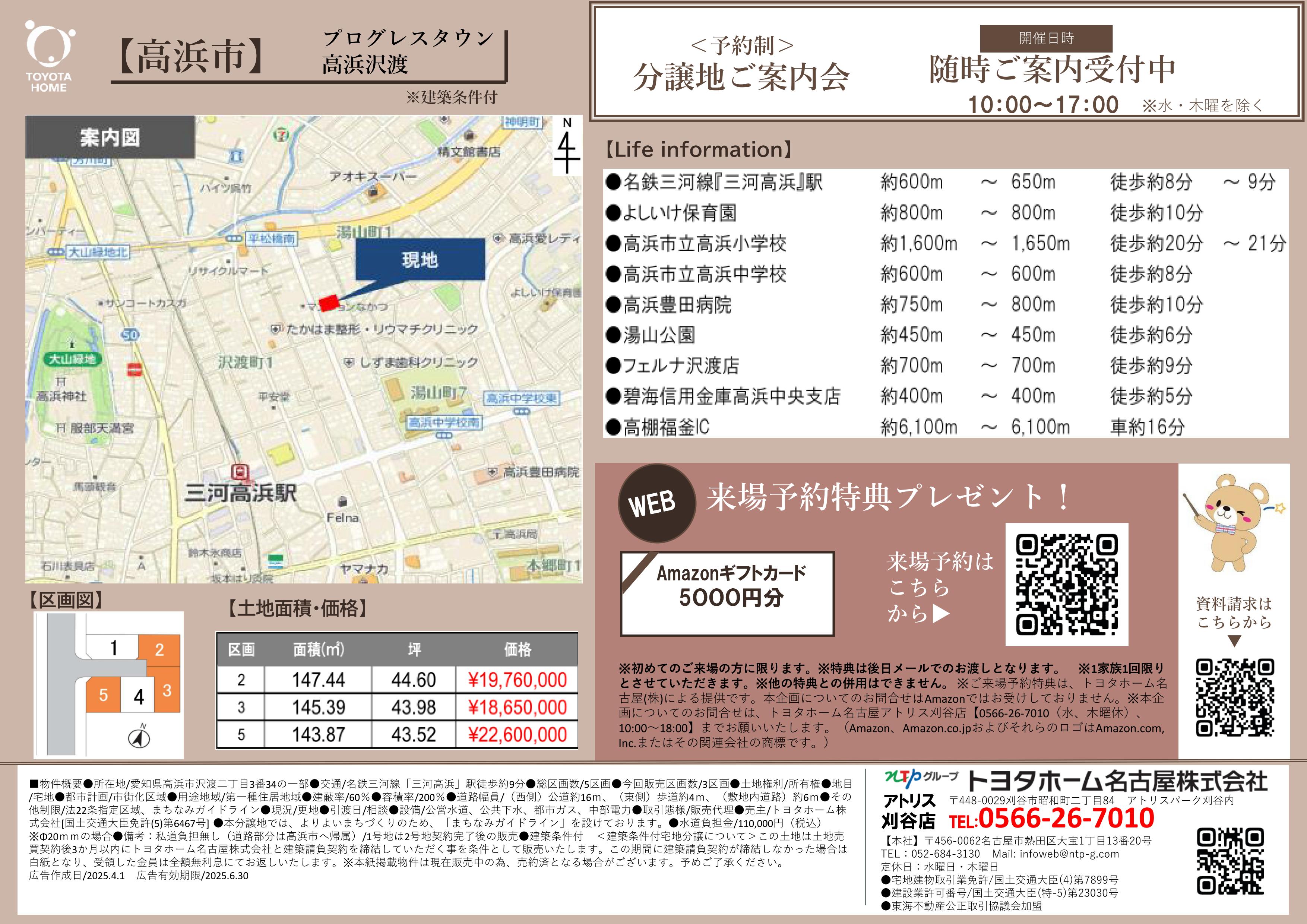Click the 10:00〜17:00 hours text

[1043, 105]
